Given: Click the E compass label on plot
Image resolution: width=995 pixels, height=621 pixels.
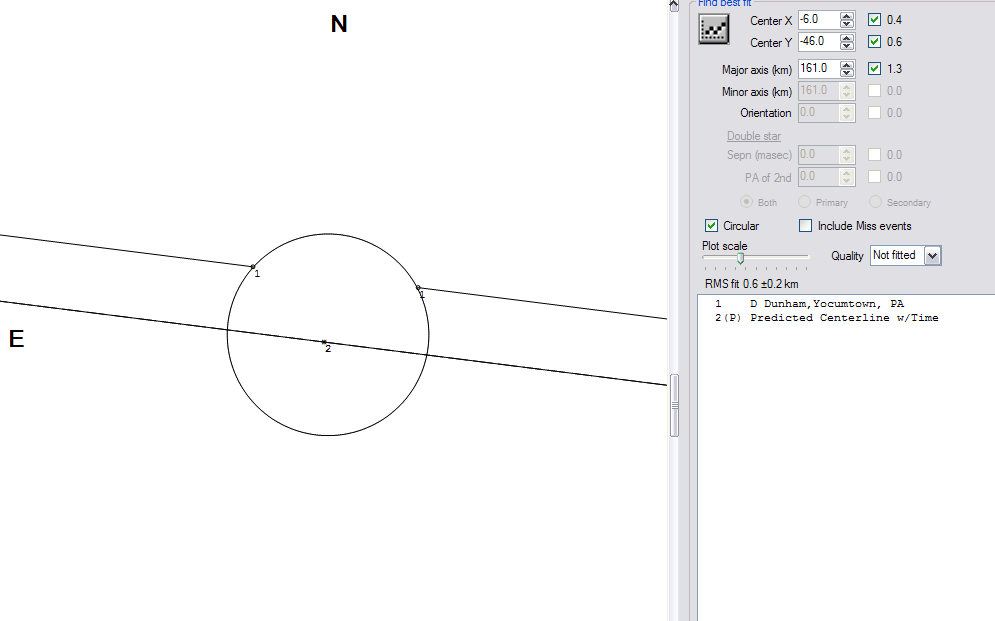Looking at the screenshot, I should [x=16, y=339].
